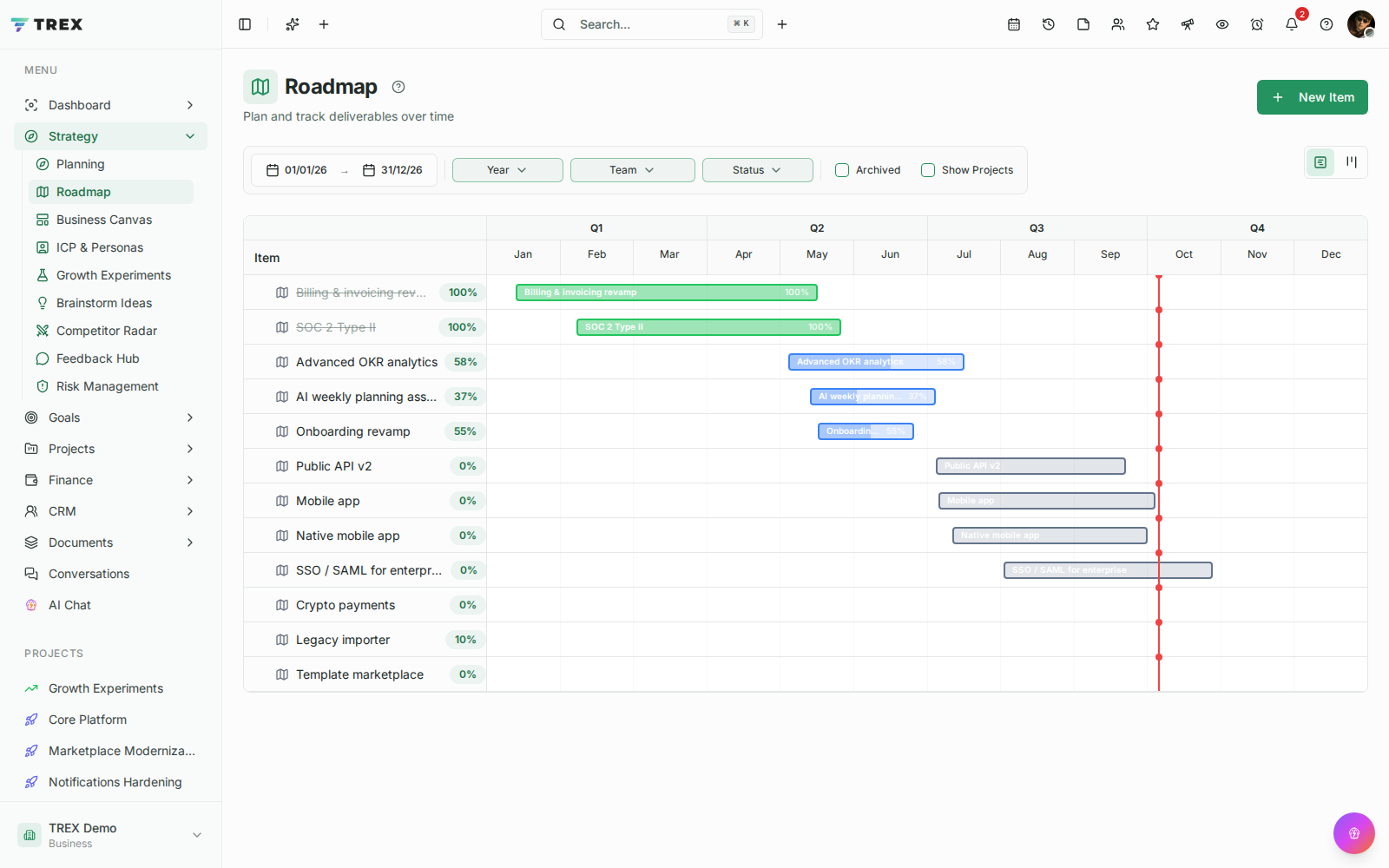Open Risk Management in the sidebar
The image size is (1389, 868).
(111, 386)
